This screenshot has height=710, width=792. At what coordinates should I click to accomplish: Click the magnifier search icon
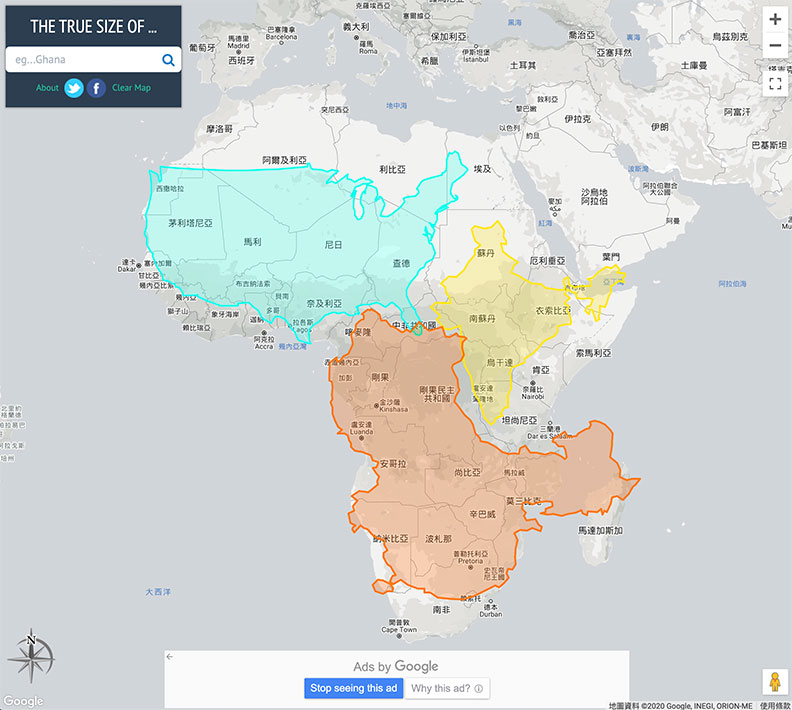coord(168,60)
